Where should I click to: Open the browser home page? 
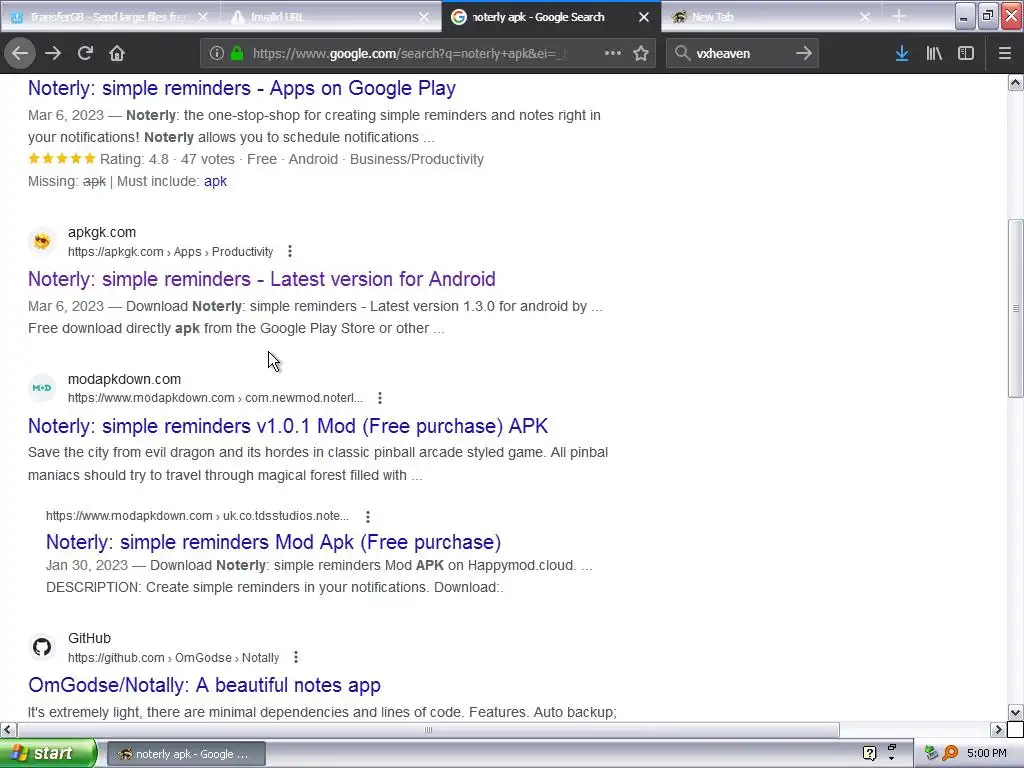tap(117, 54)
